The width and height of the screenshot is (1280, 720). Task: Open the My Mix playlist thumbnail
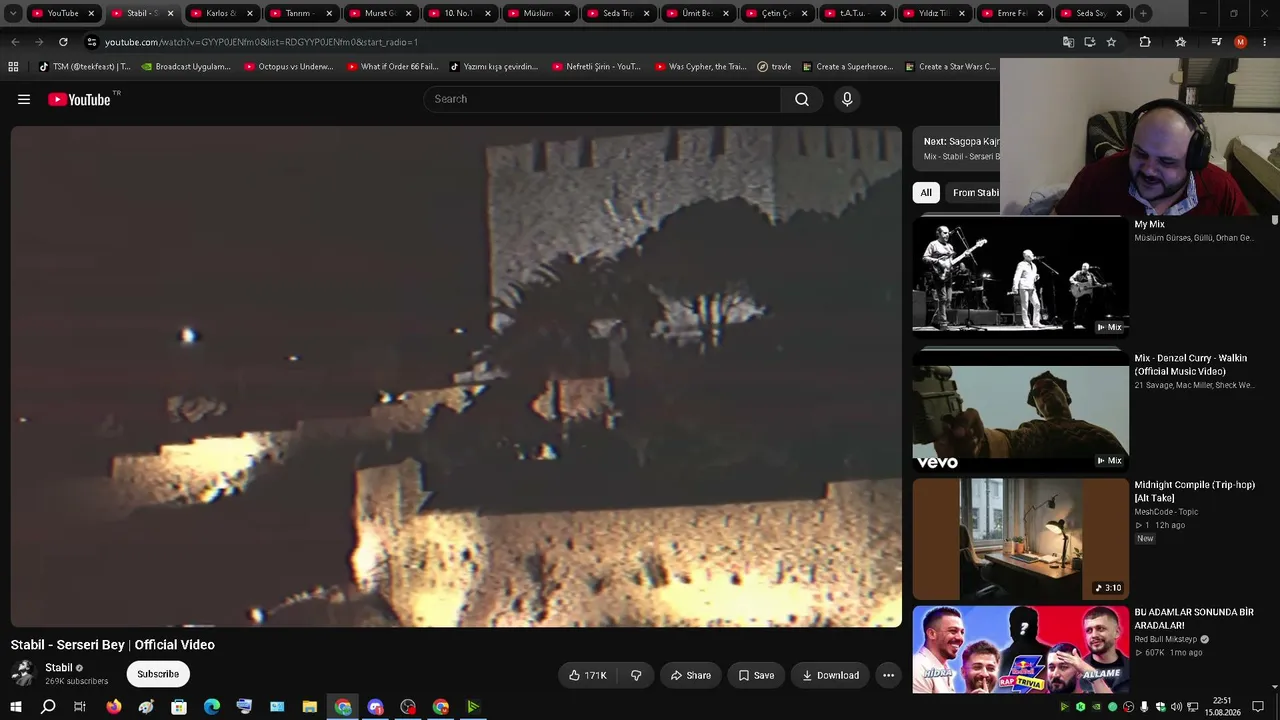(x=1020, y=276)
